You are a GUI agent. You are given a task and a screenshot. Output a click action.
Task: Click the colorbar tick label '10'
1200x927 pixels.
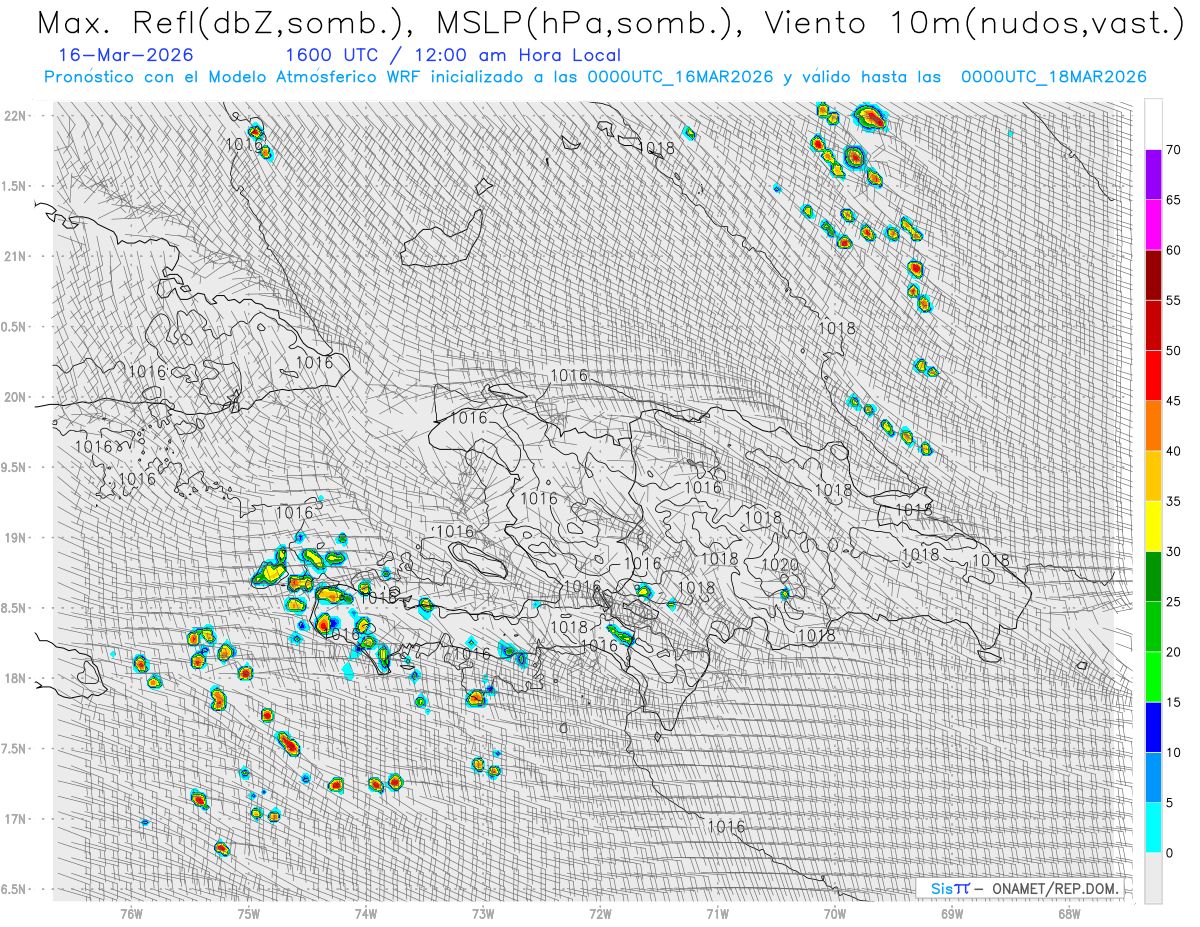[x=1173, y=752]
